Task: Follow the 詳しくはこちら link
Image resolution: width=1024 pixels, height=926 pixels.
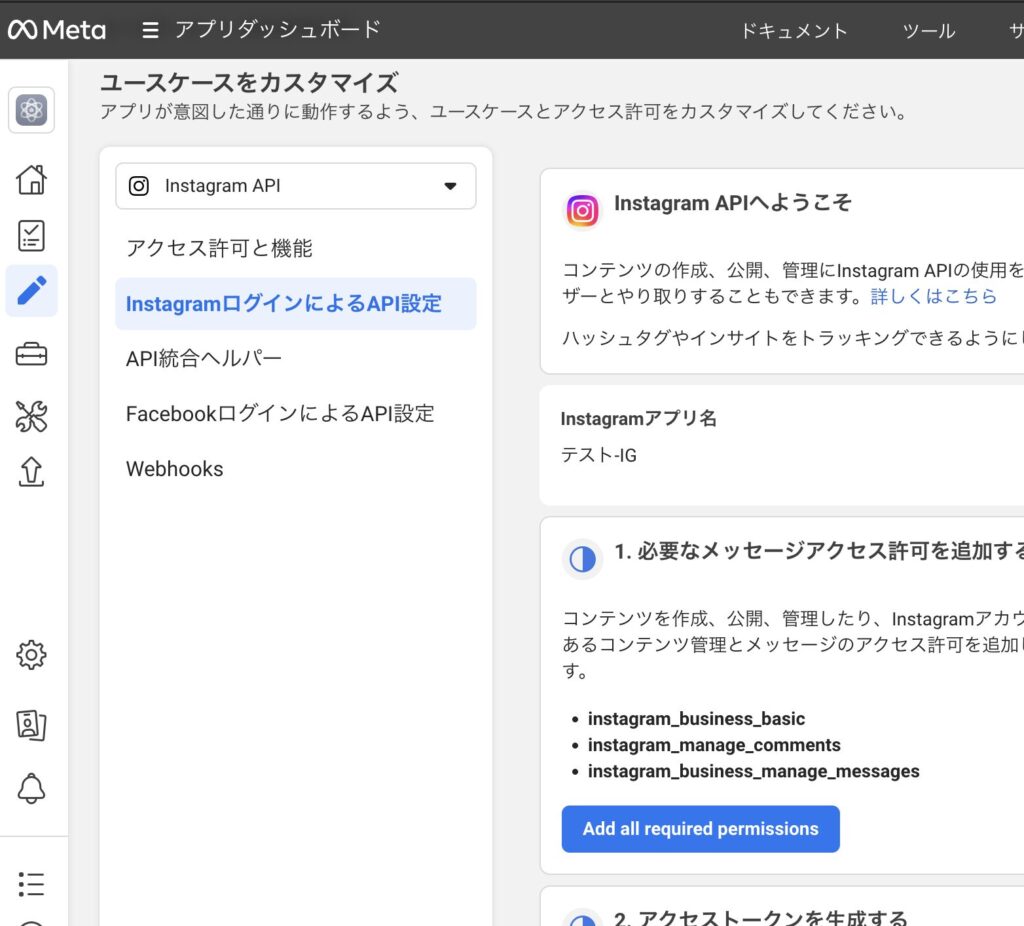Action: [934, 296]
